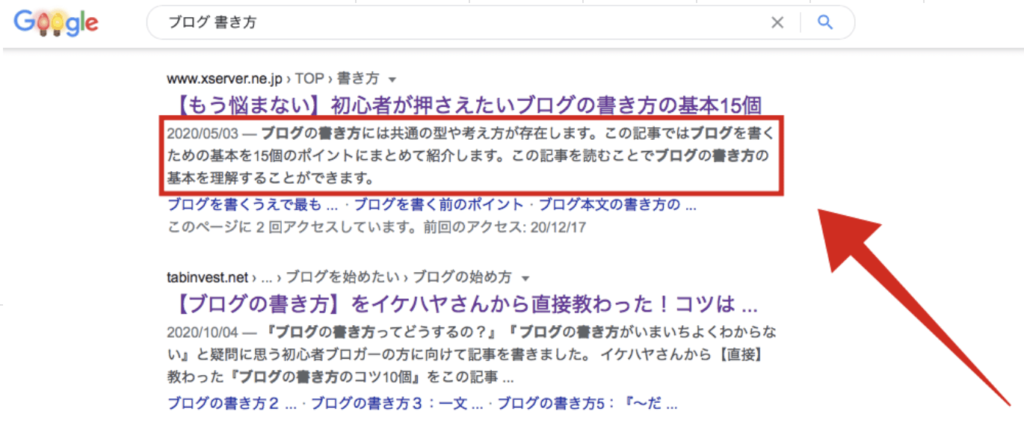The width and height of the screenshot is (1024, 429).
Task: Open the 【もう悩まない】初心者が押さえたい result title
Action: 466,104
